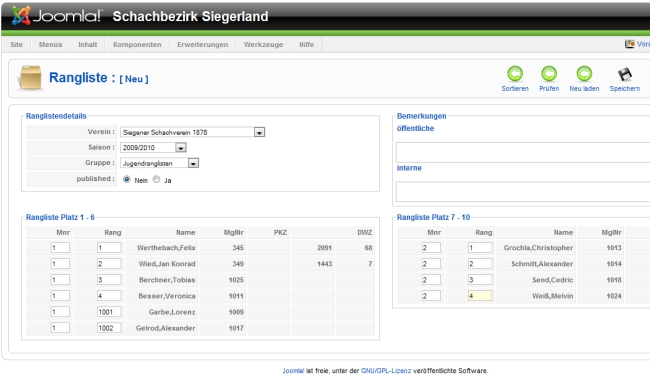Click Mnr field for Send,Cedric
The image size is (650, 375).
coord(431,280)
